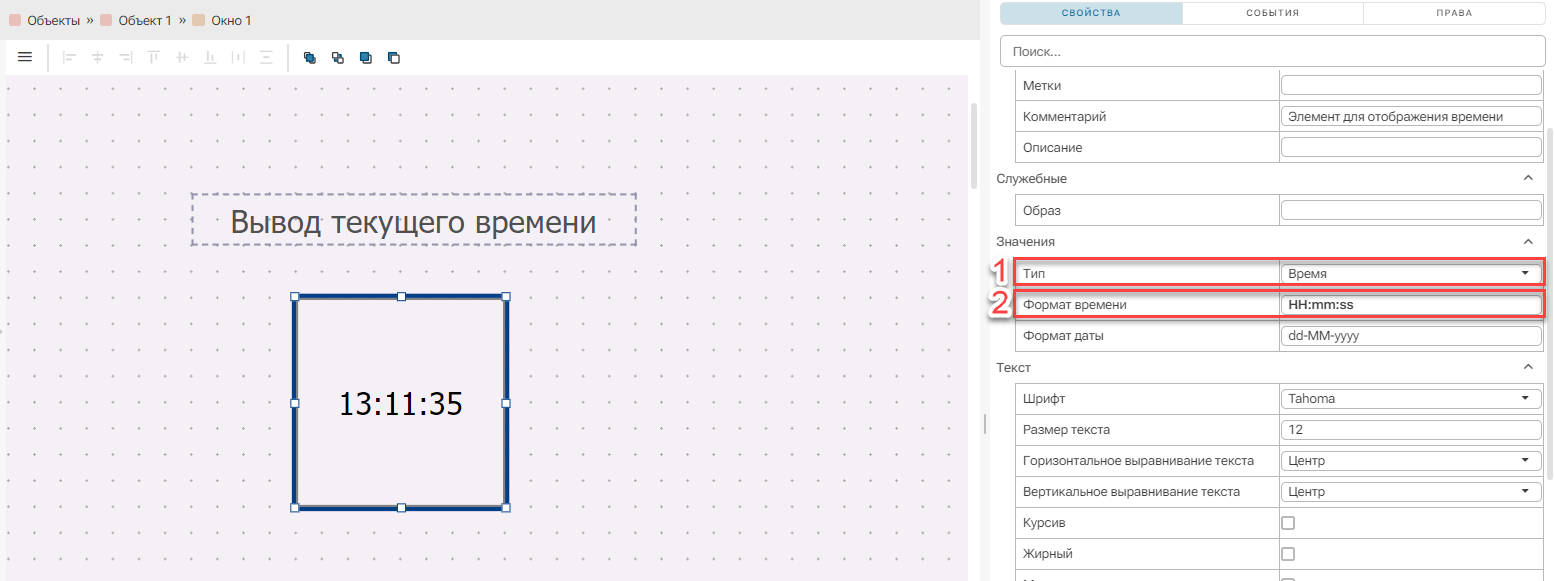1555x581 pixels.
Task: Click the Значения section header text
Action: tap(1025, 241)
